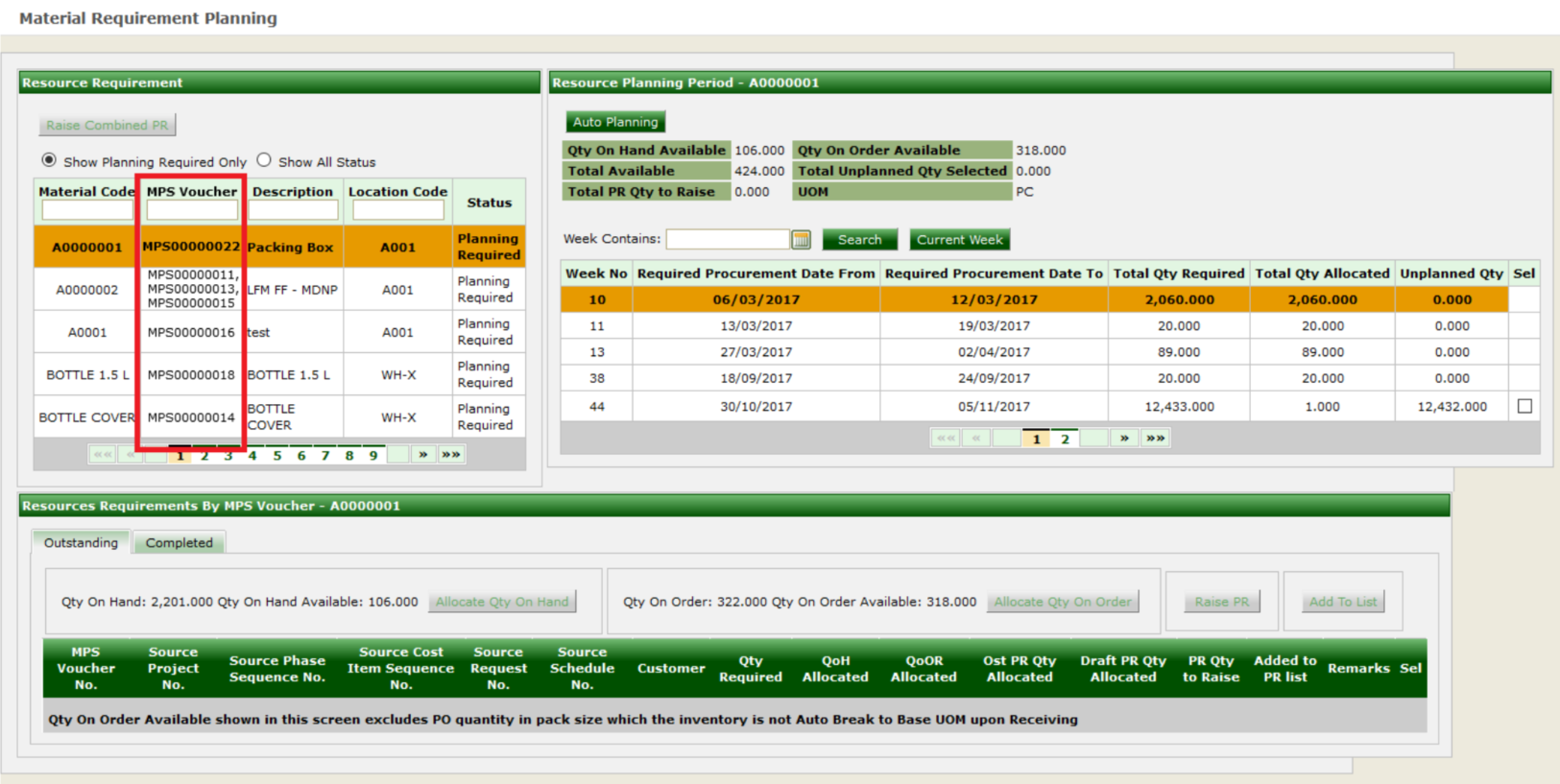This screenshot has width=1560, height=784.
Task: Go to next page of planning period weeks
Action: click(x=1124, y=439)
